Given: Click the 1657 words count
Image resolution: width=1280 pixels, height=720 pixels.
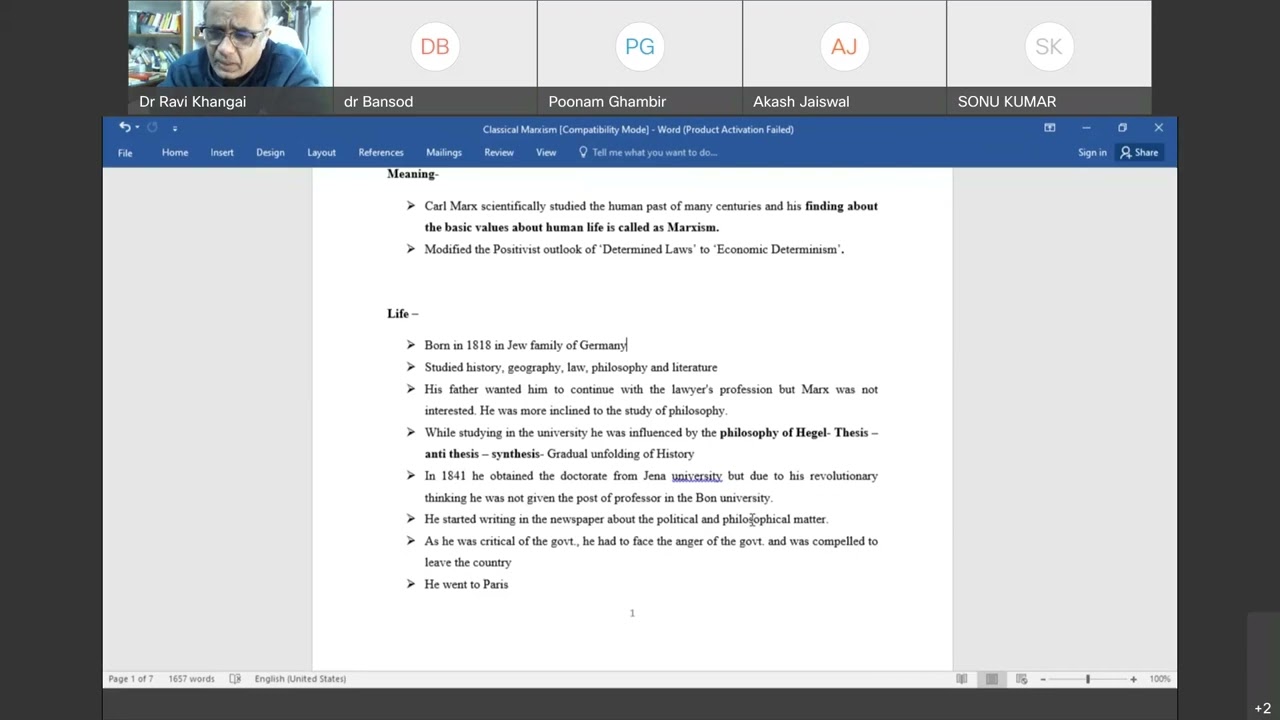Looking at the screenshot, I should tap(191, 679).
